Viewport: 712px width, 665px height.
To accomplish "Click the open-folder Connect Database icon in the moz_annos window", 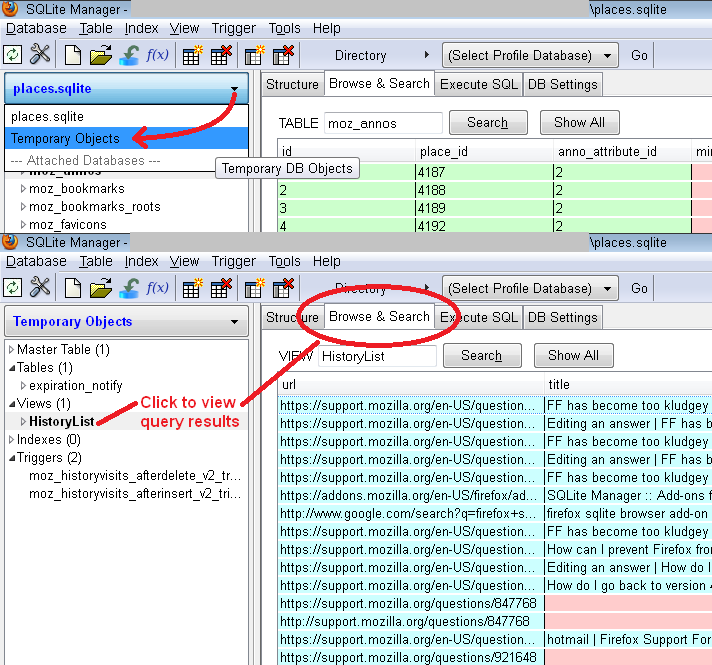I will (101, 55).
